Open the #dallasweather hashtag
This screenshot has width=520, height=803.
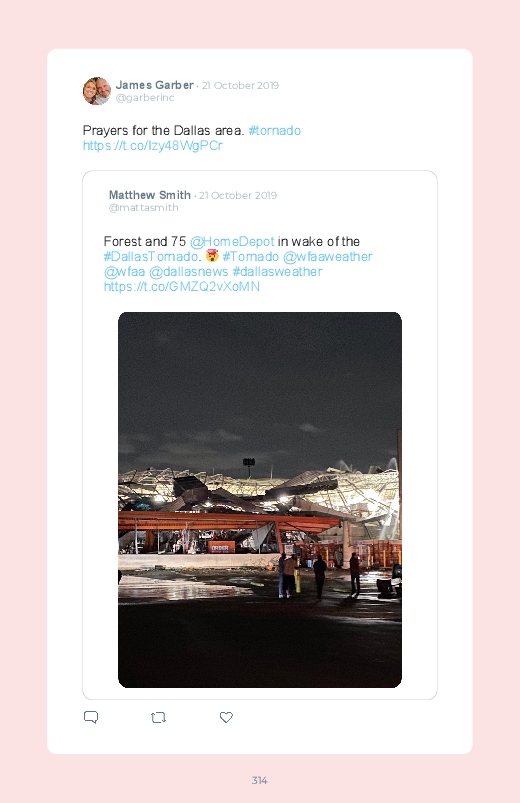(278, 271)
